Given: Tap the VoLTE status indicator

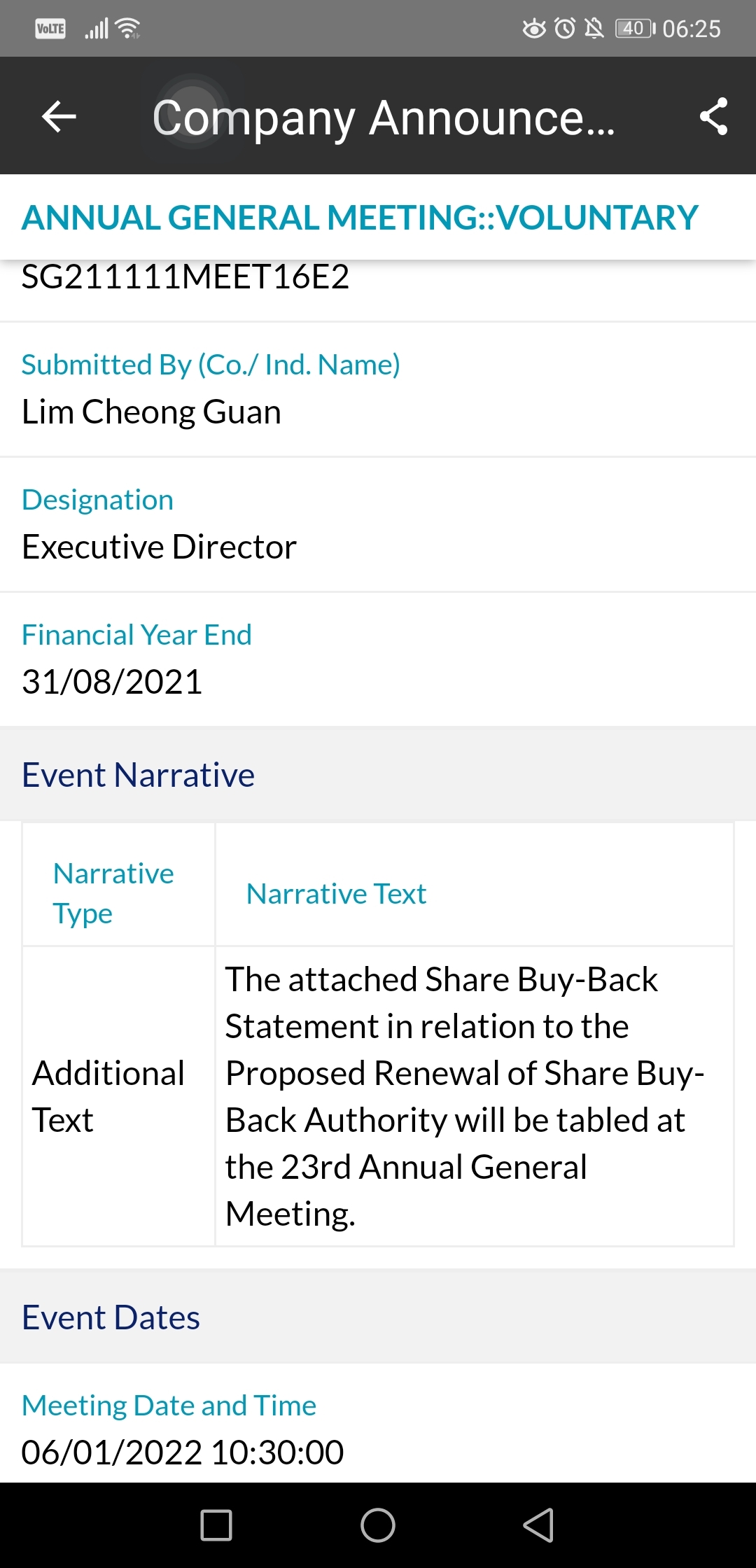Looking at the screenshot, I should tap(50, 28).
